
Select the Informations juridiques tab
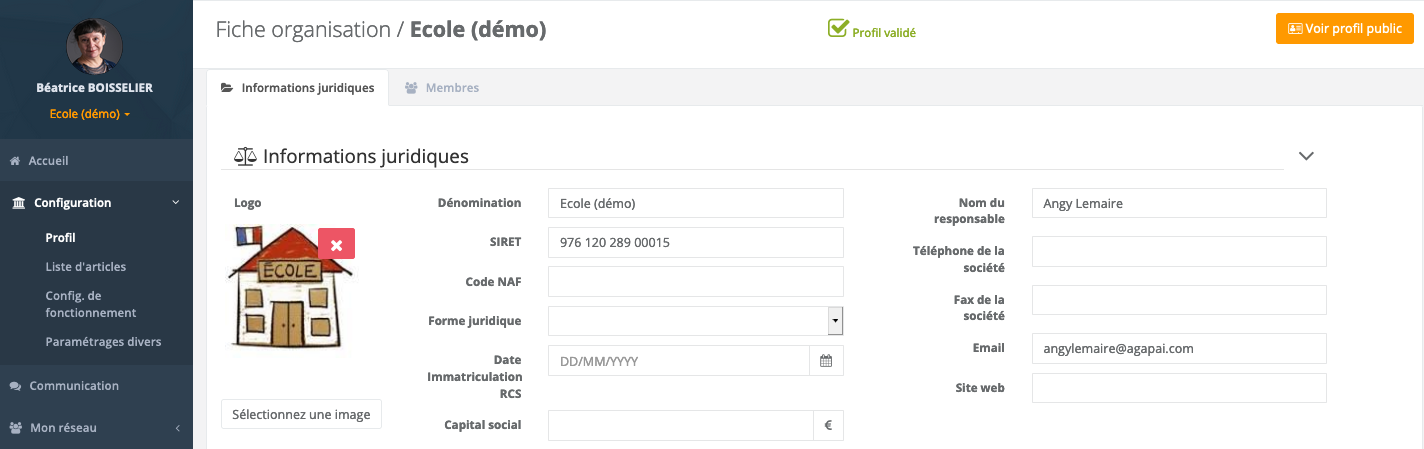pos(297,88)
